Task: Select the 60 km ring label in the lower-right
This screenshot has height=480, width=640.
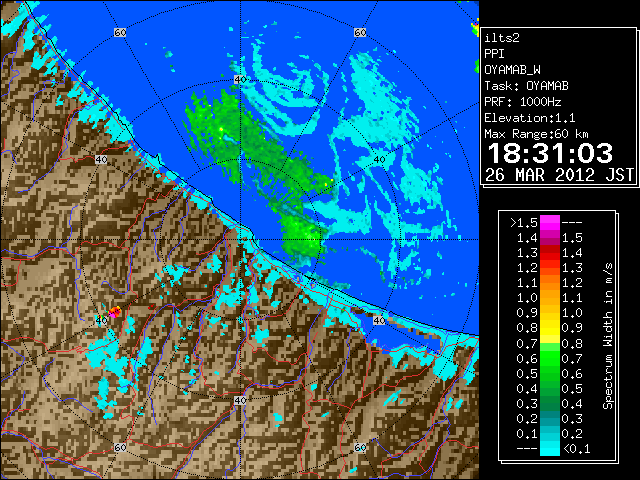Action: pyautogui.click(x=360, y=447)
